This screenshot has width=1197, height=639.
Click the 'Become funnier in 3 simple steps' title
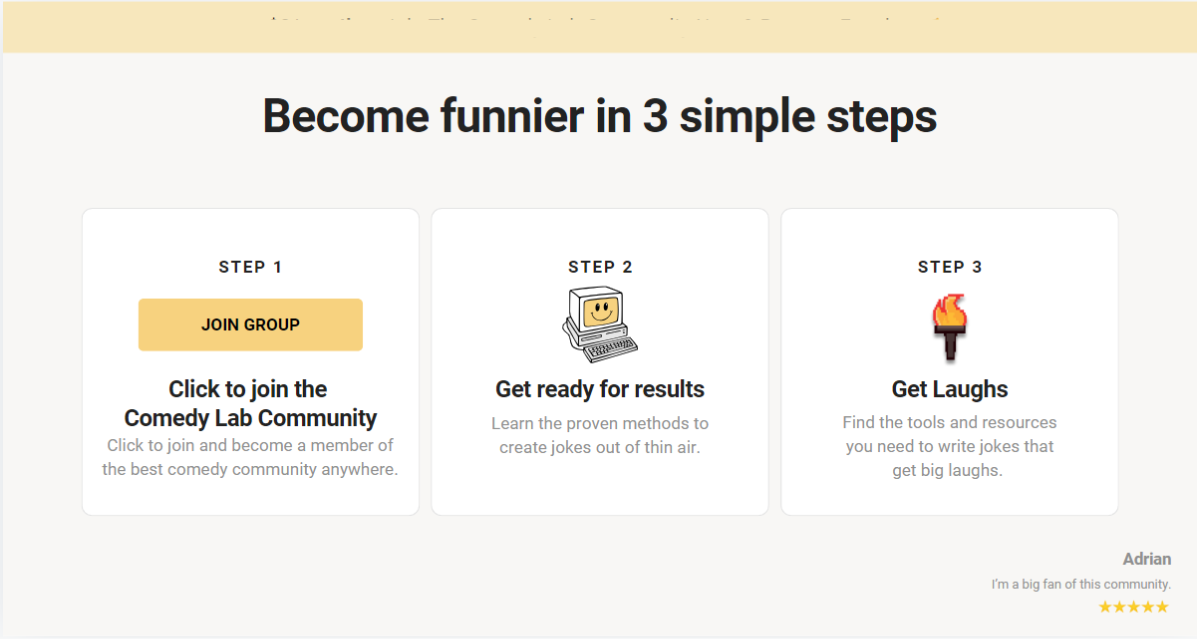pyautogui.click(x=599, y=116)
